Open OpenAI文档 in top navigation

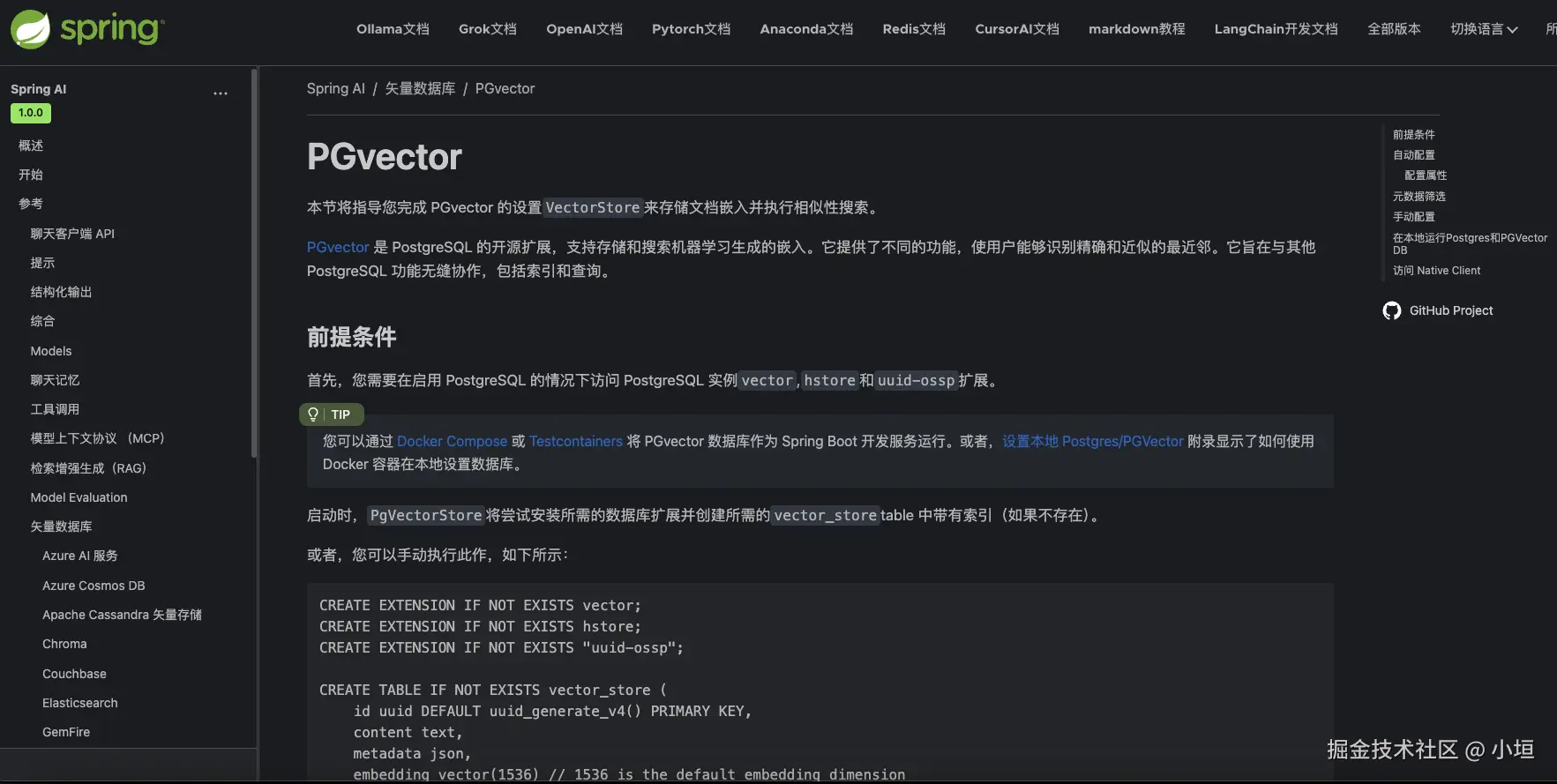pyautogui.click(x=584, y=29)
